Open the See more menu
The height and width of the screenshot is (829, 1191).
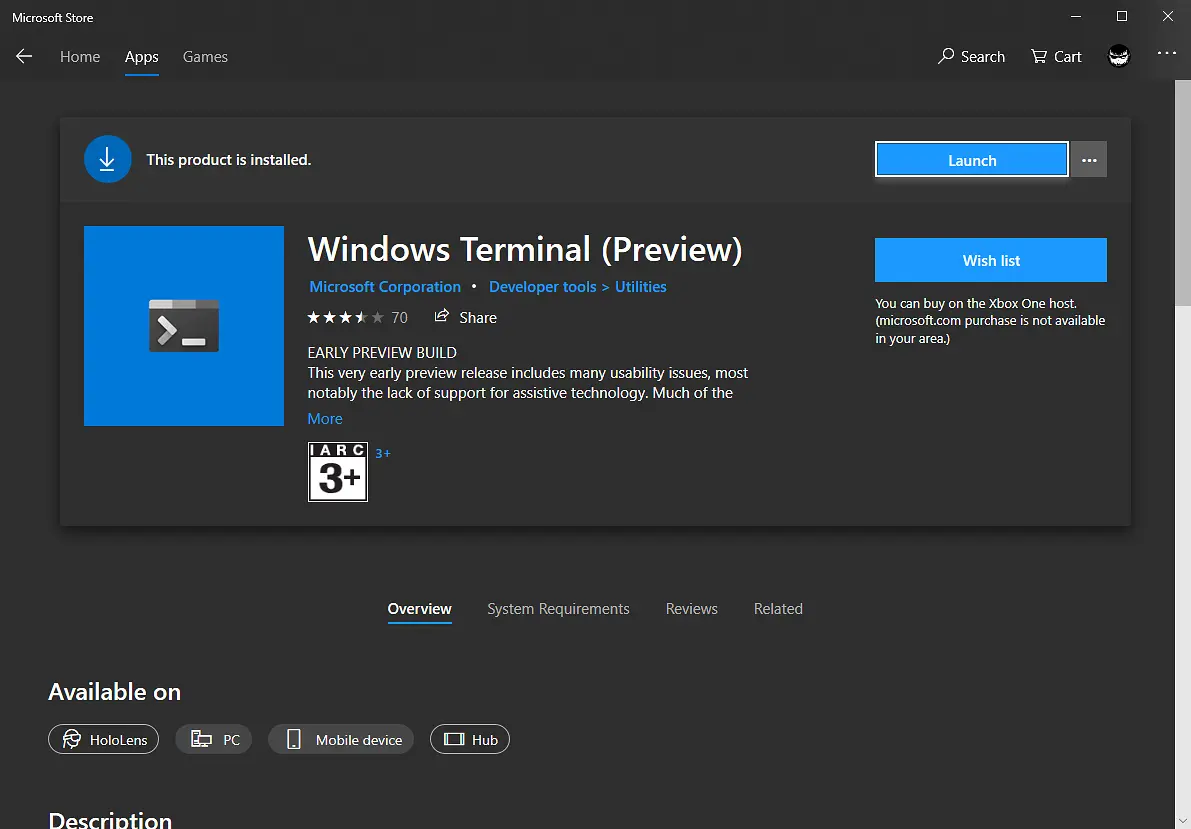(1167, 55)
